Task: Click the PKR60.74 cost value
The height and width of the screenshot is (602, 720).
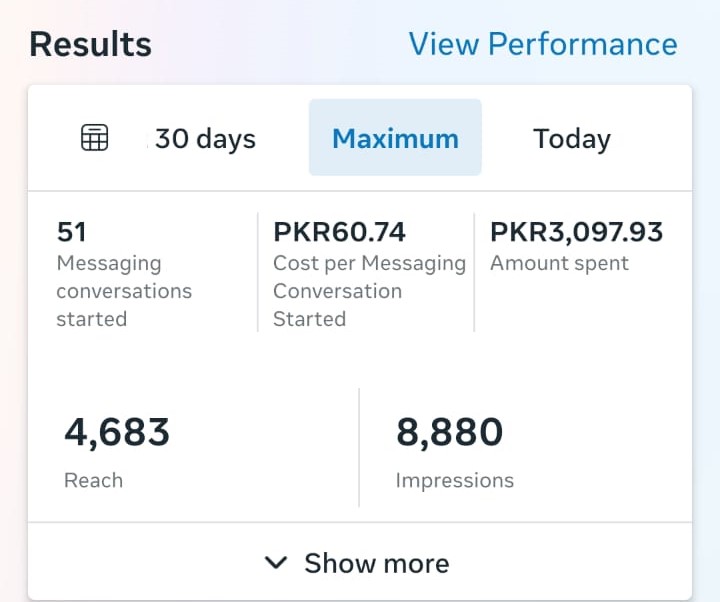Action: (339, 232)
